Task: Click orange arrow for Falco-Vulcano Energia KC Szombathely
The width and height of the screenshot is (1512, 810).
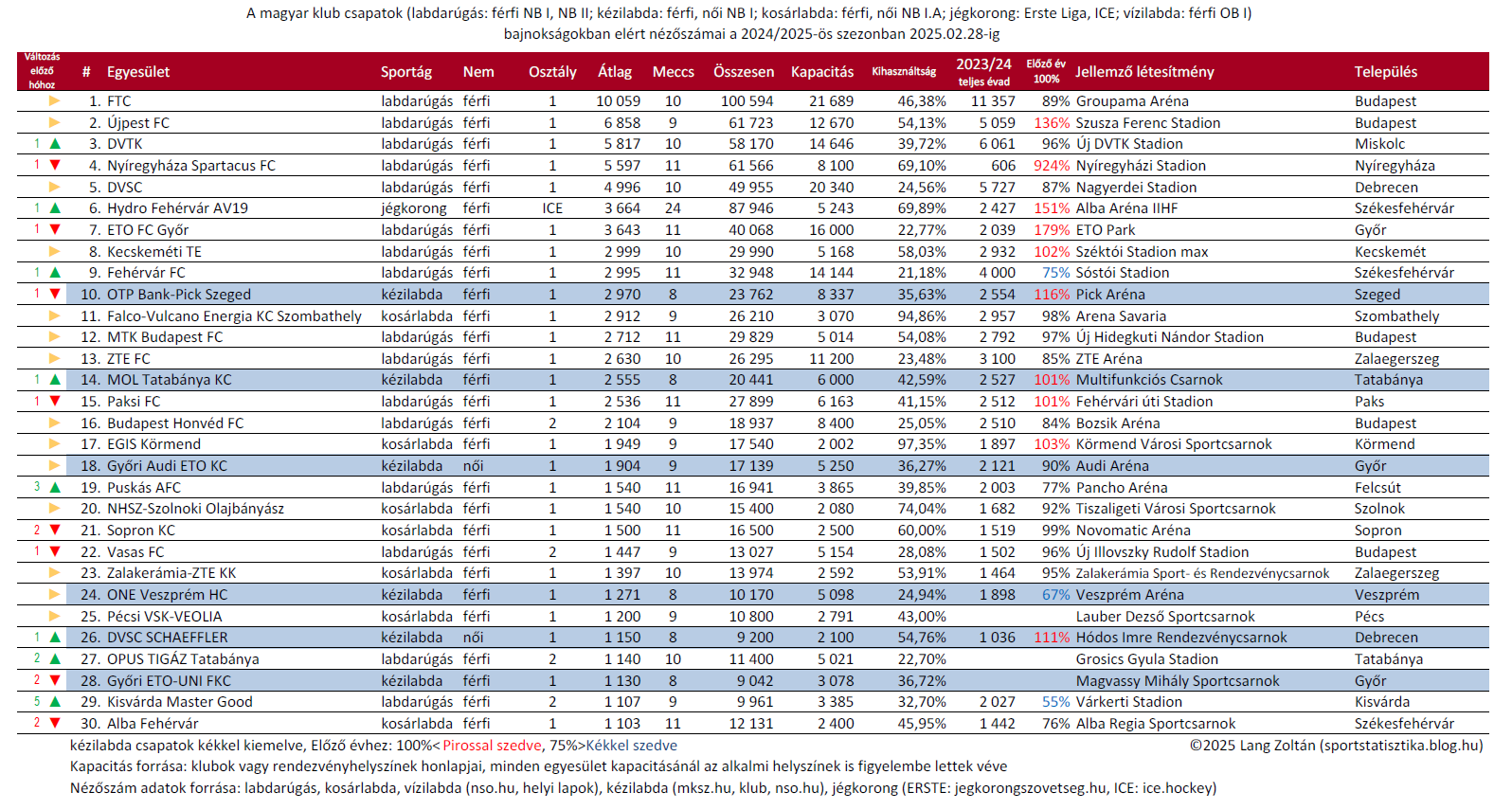Action: click(x=55, y=315)
